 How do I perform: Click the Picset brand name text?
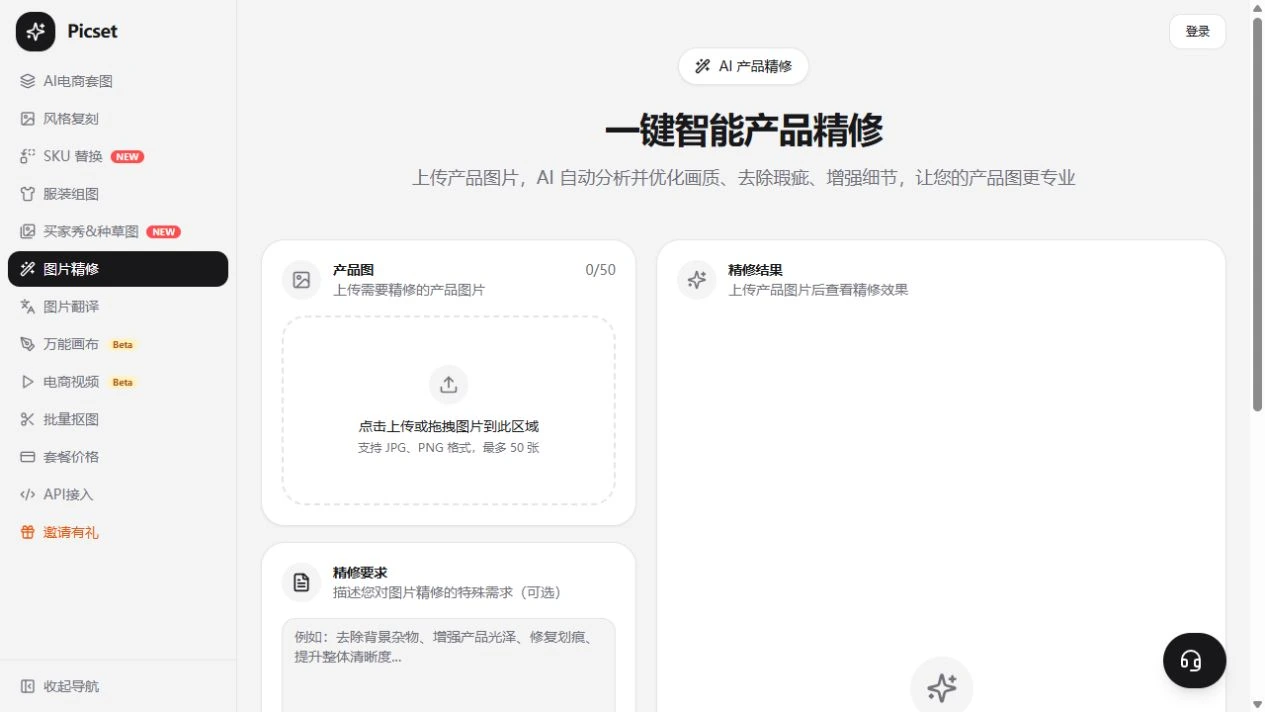pyautogui.click(x=92, y=31)
